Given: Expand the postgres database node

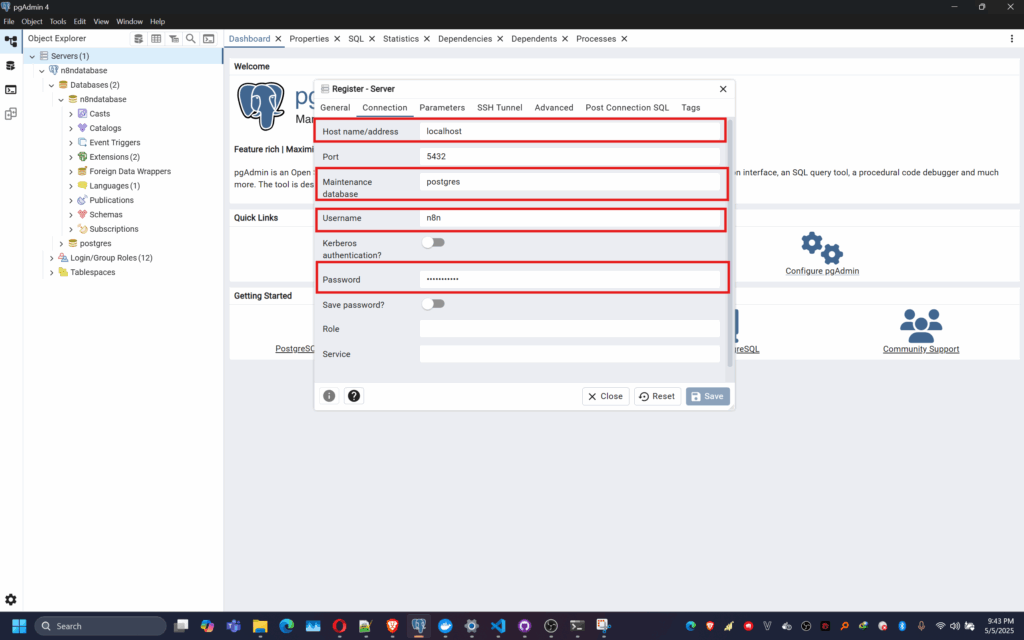Looking at the screenshot, I should pyautogui.click(x=61, y=244).
